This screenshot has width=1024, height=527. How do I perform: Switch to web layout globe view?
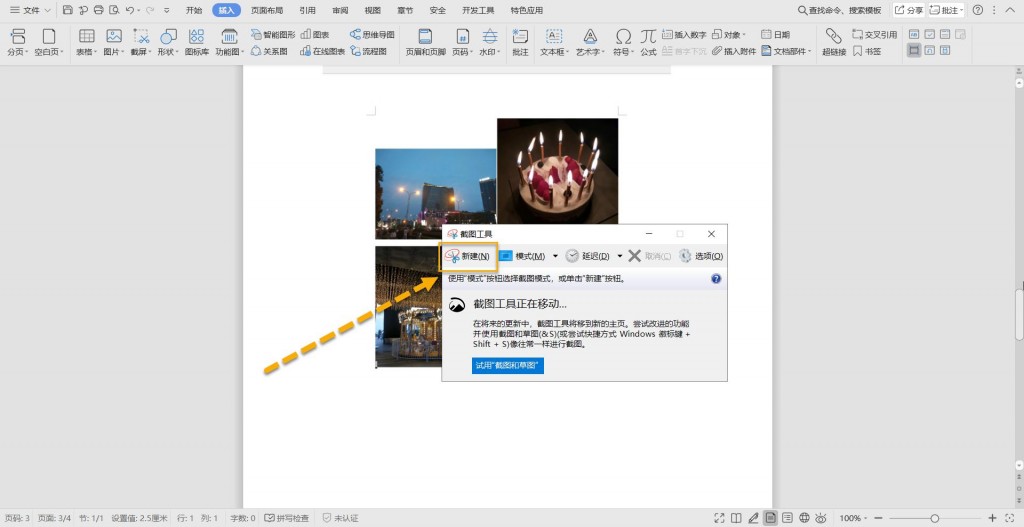point(805,518)
